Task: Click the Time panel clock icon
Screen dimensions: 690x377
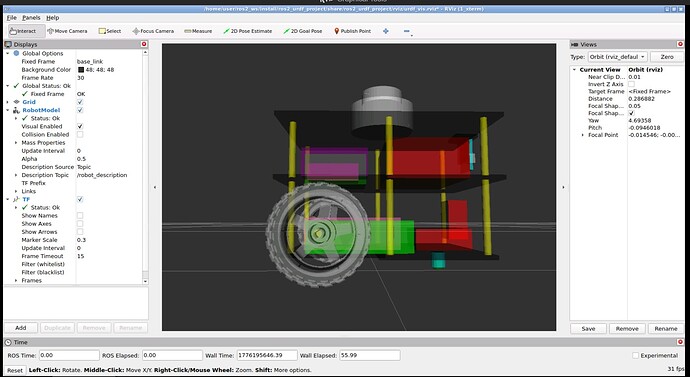Action: [8, 342]
